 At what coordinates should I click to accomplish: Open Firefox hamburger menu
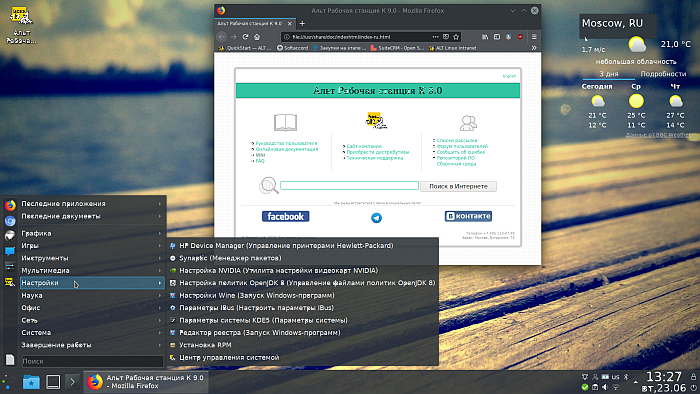coord(534,37)
